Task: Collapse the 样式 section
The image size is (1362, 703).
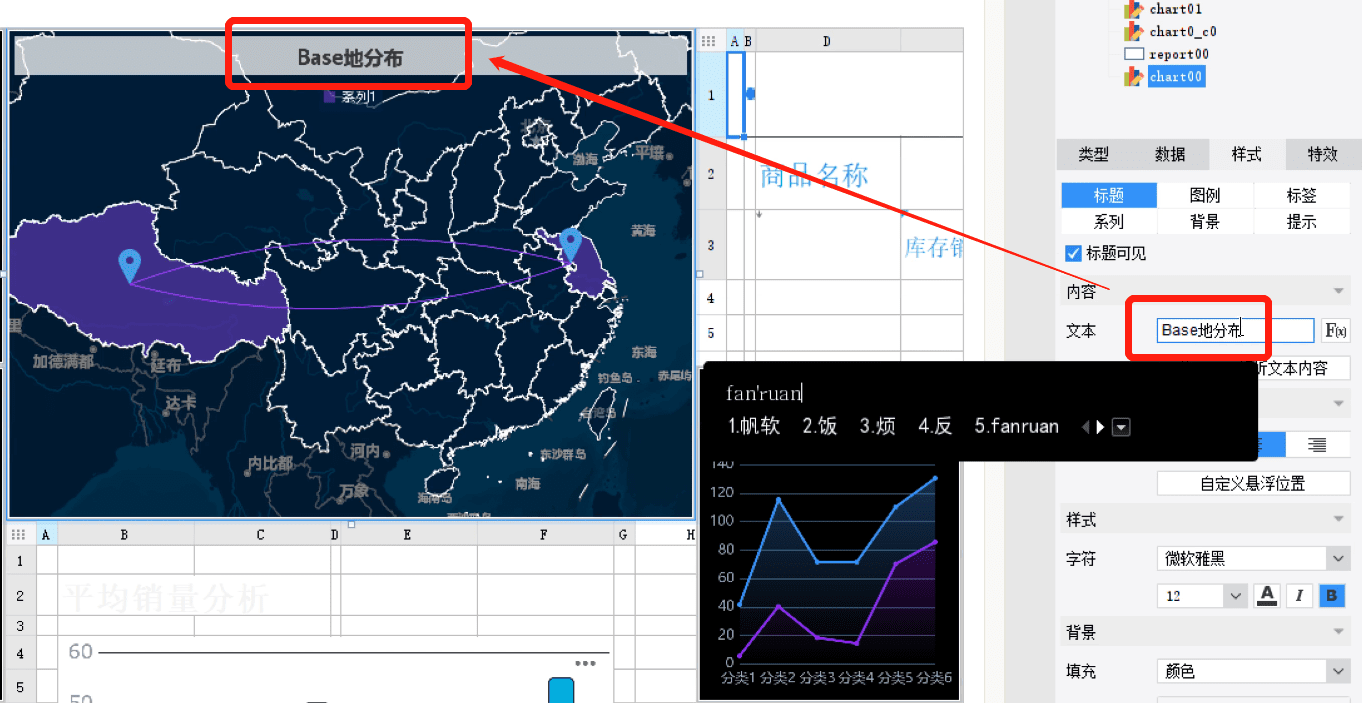Action: [x=1339, y=520]
